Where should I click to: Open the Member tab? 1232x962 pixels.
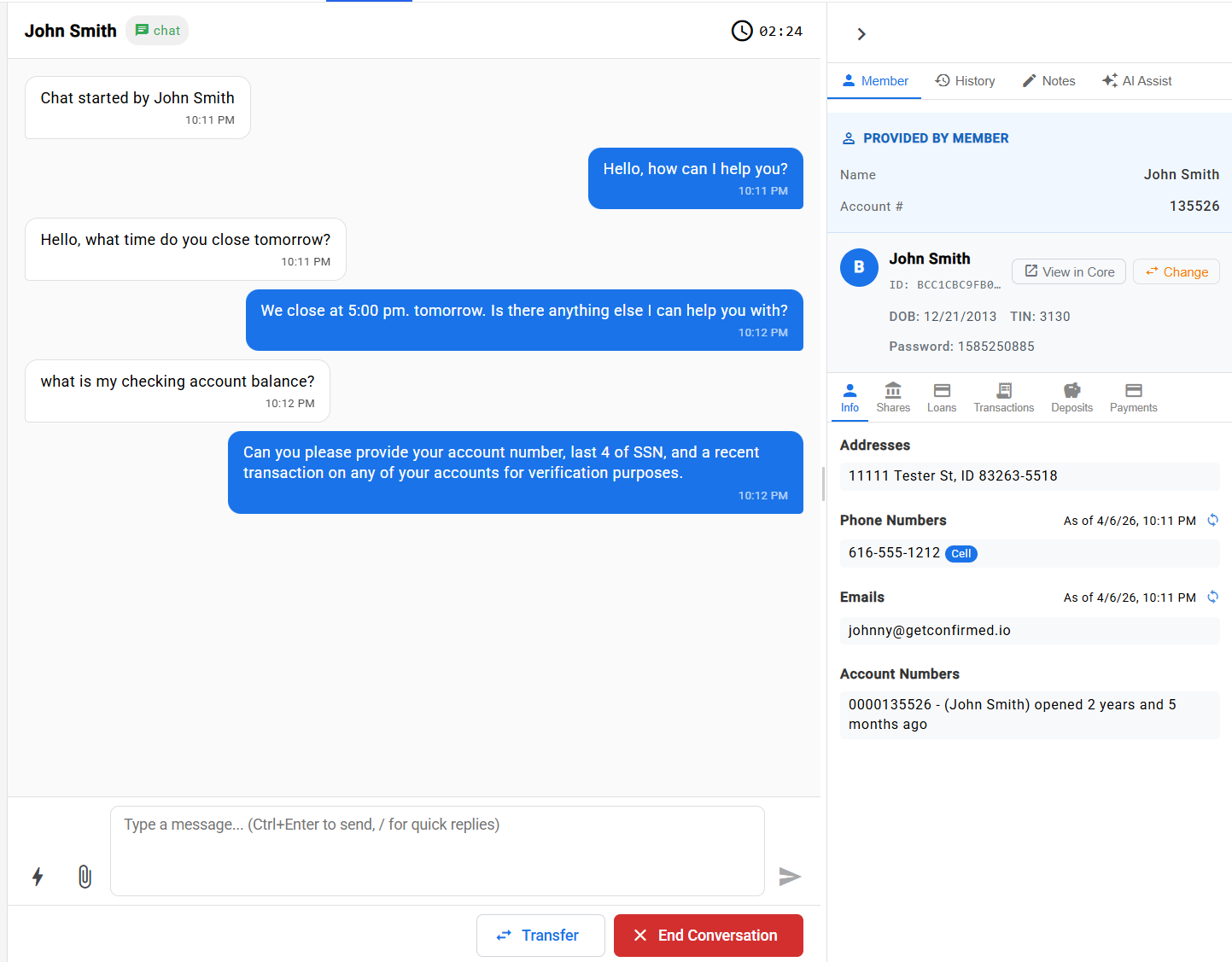pyautogui.click(x=874, y=81)
